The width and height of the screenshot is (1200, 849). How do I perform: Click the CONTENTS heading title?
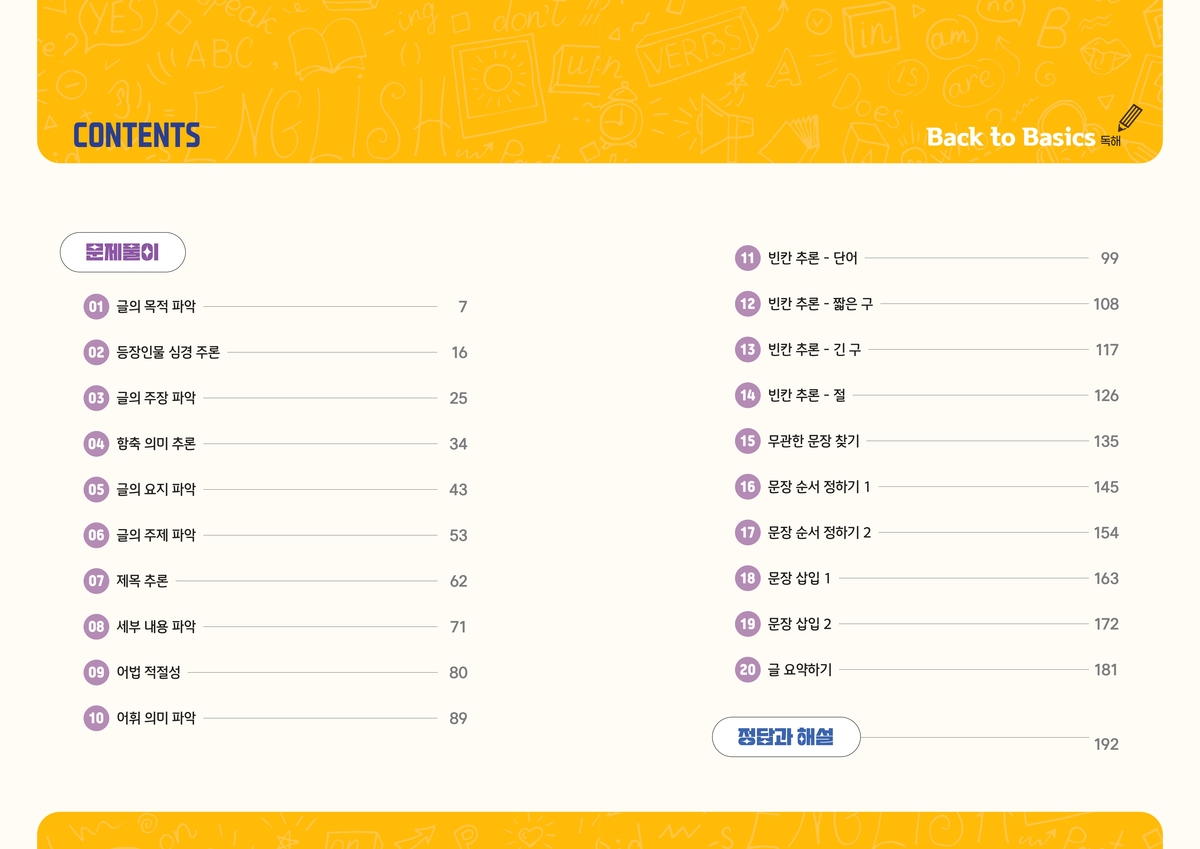click(137, 136)
